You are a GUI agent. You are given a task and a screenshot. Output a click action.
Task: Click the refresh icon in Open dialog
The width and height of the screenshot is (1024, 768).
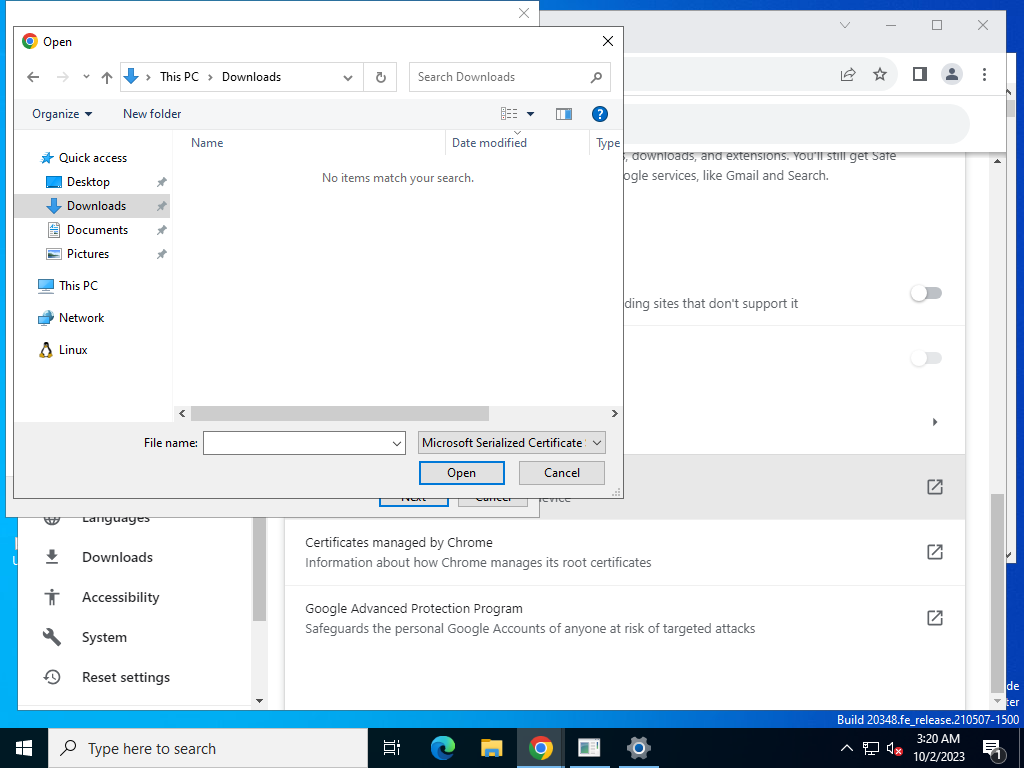point(380,77)
